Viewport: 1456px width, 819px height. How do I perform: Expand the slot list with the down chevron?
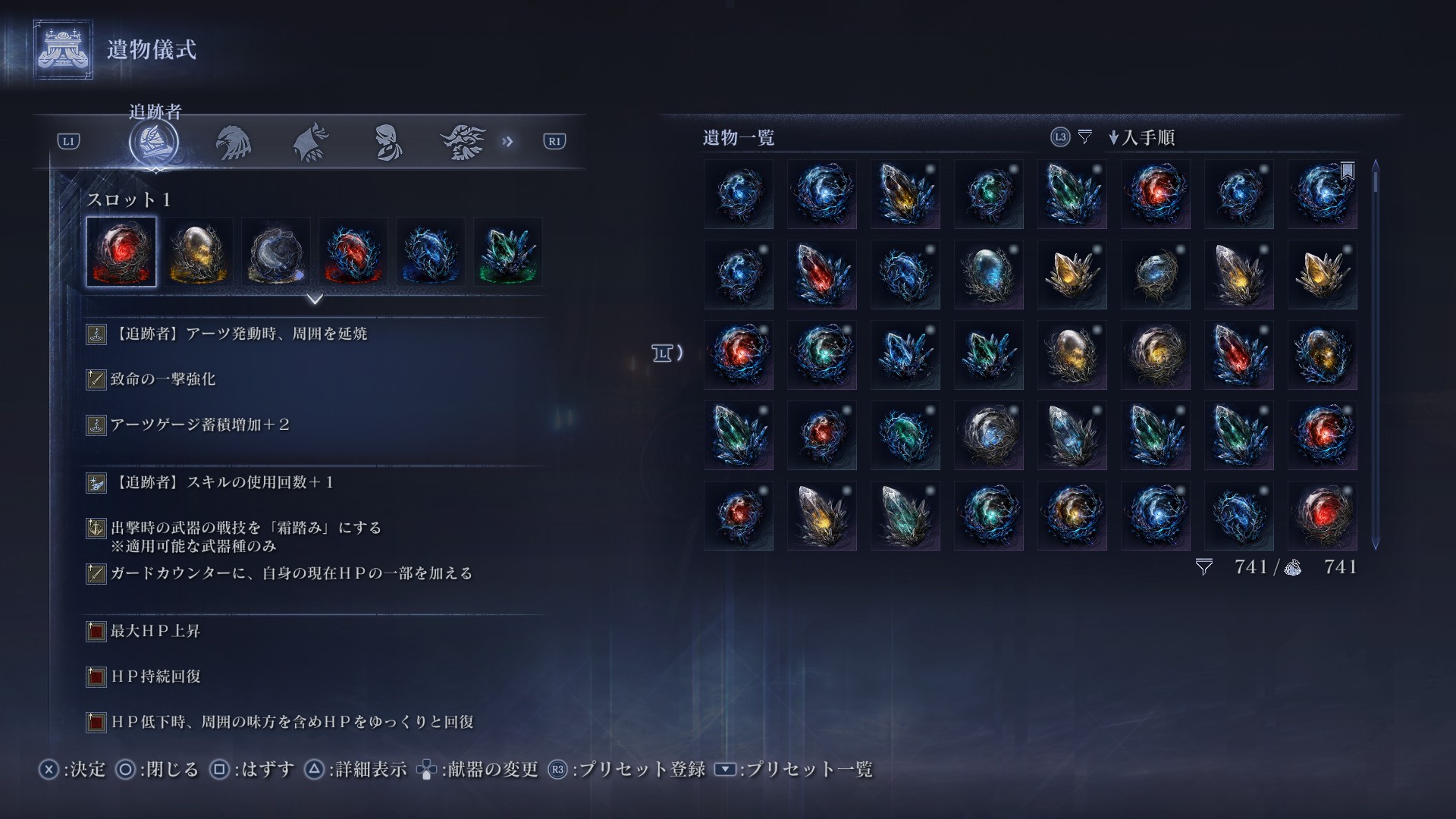pos(315,300)
